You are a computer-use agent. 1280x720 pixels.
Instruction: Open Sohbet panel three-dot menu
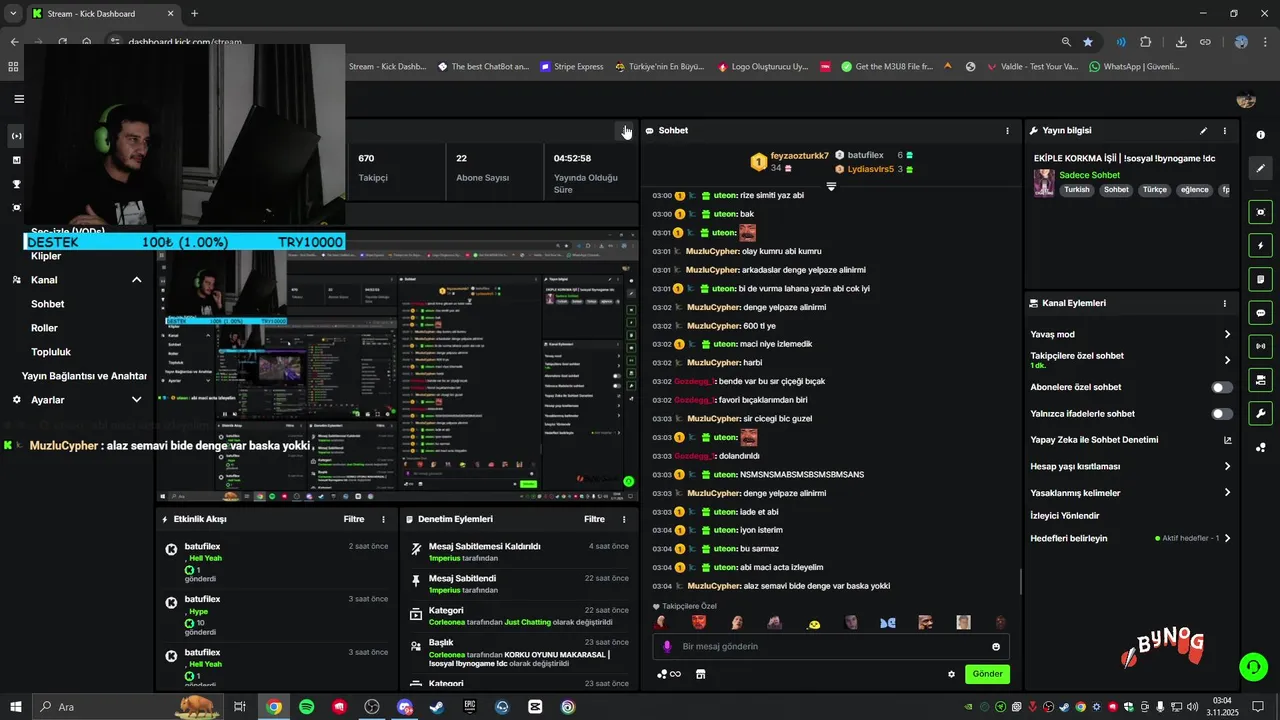coord(1007,131)
